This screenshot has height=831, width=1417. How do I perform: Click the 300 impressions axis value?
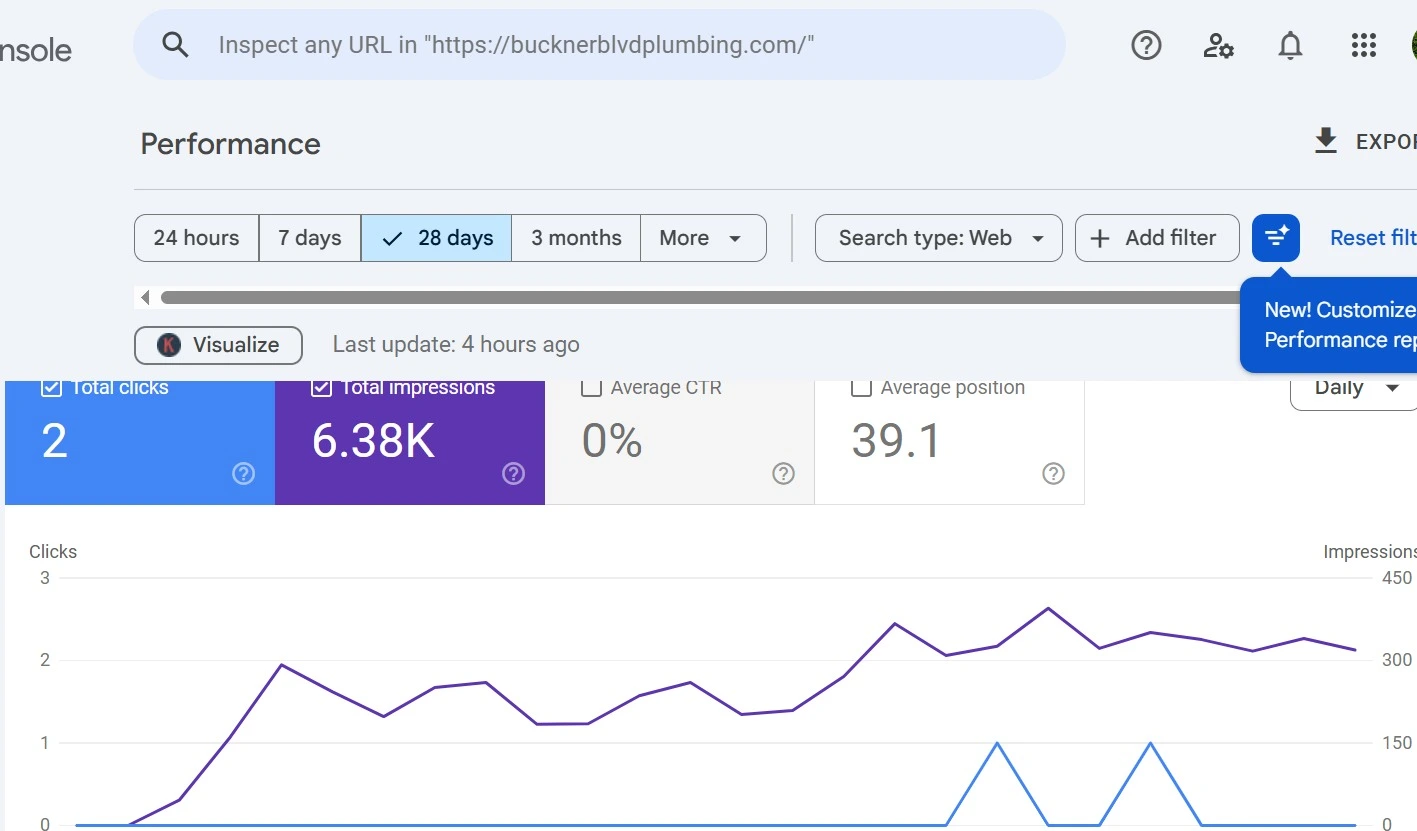click(1396, 660)
